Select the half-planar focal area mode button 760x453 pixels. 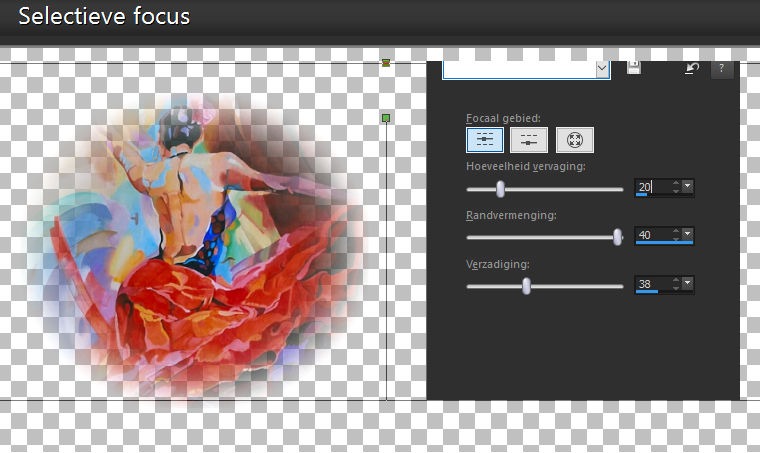pos(529,140)
